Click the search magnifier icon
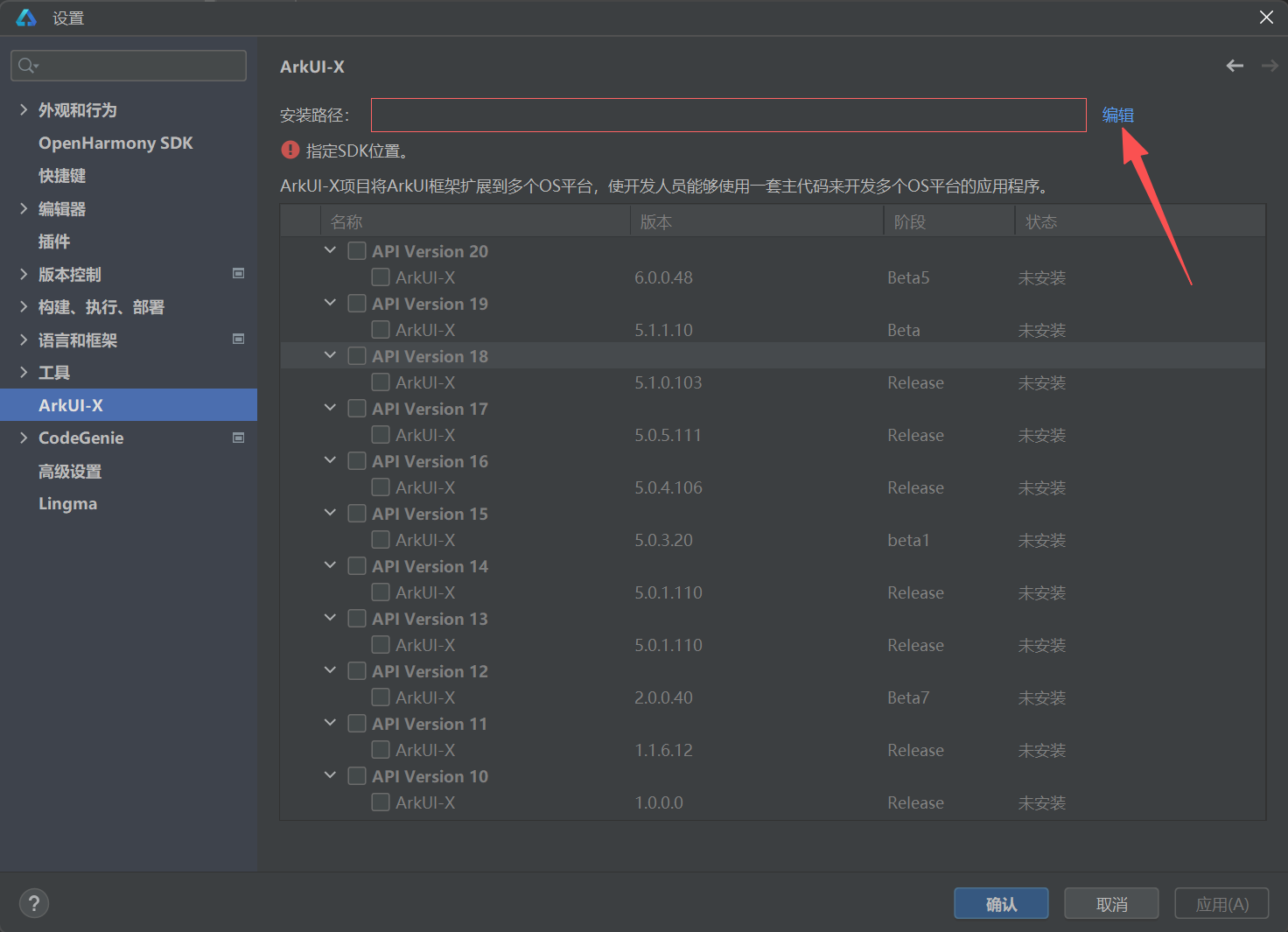This screenshot has width=1288, height=932. coord(27,66)
